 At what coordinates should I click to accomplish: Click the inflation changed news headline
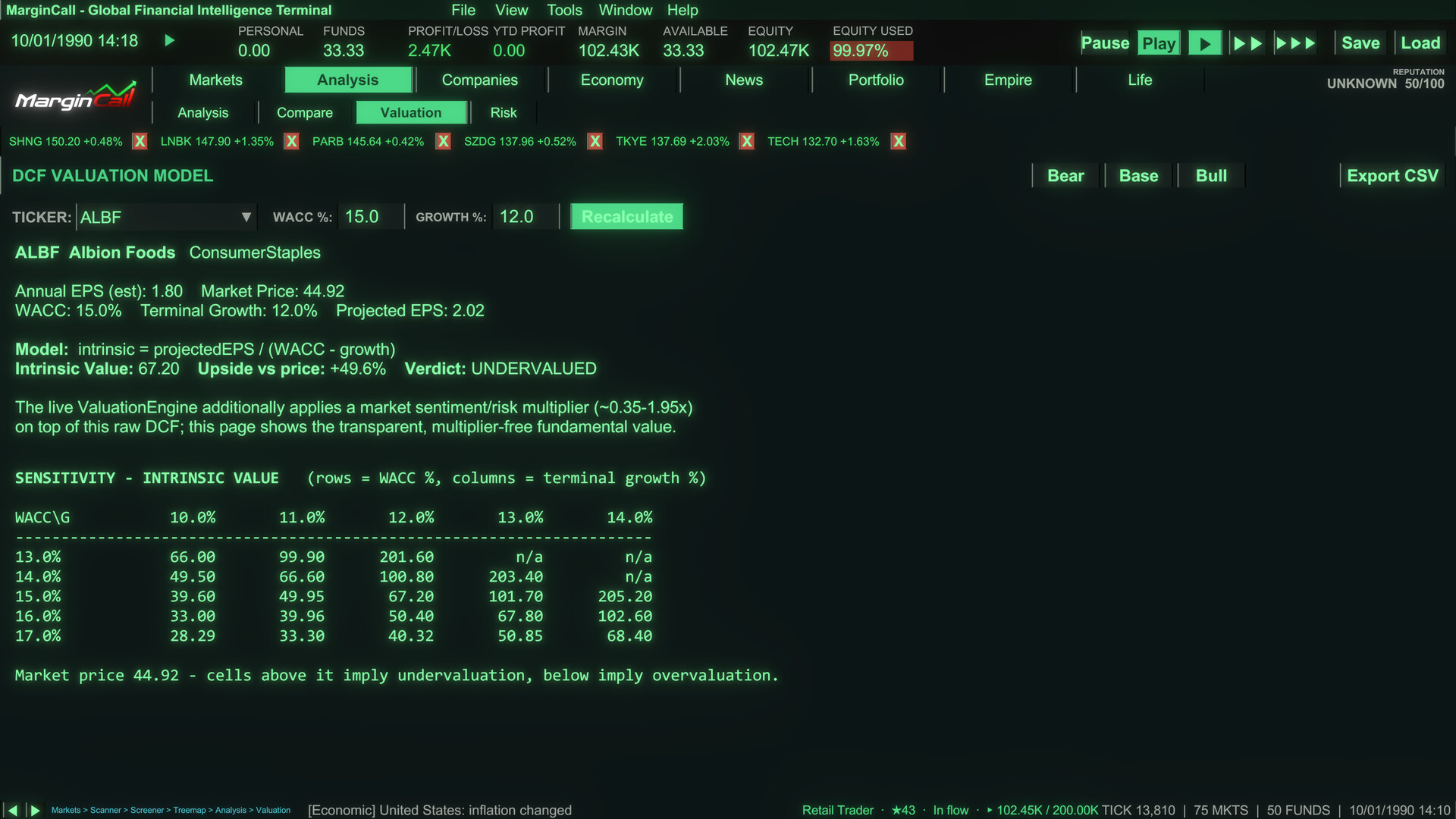click(440, 811)
